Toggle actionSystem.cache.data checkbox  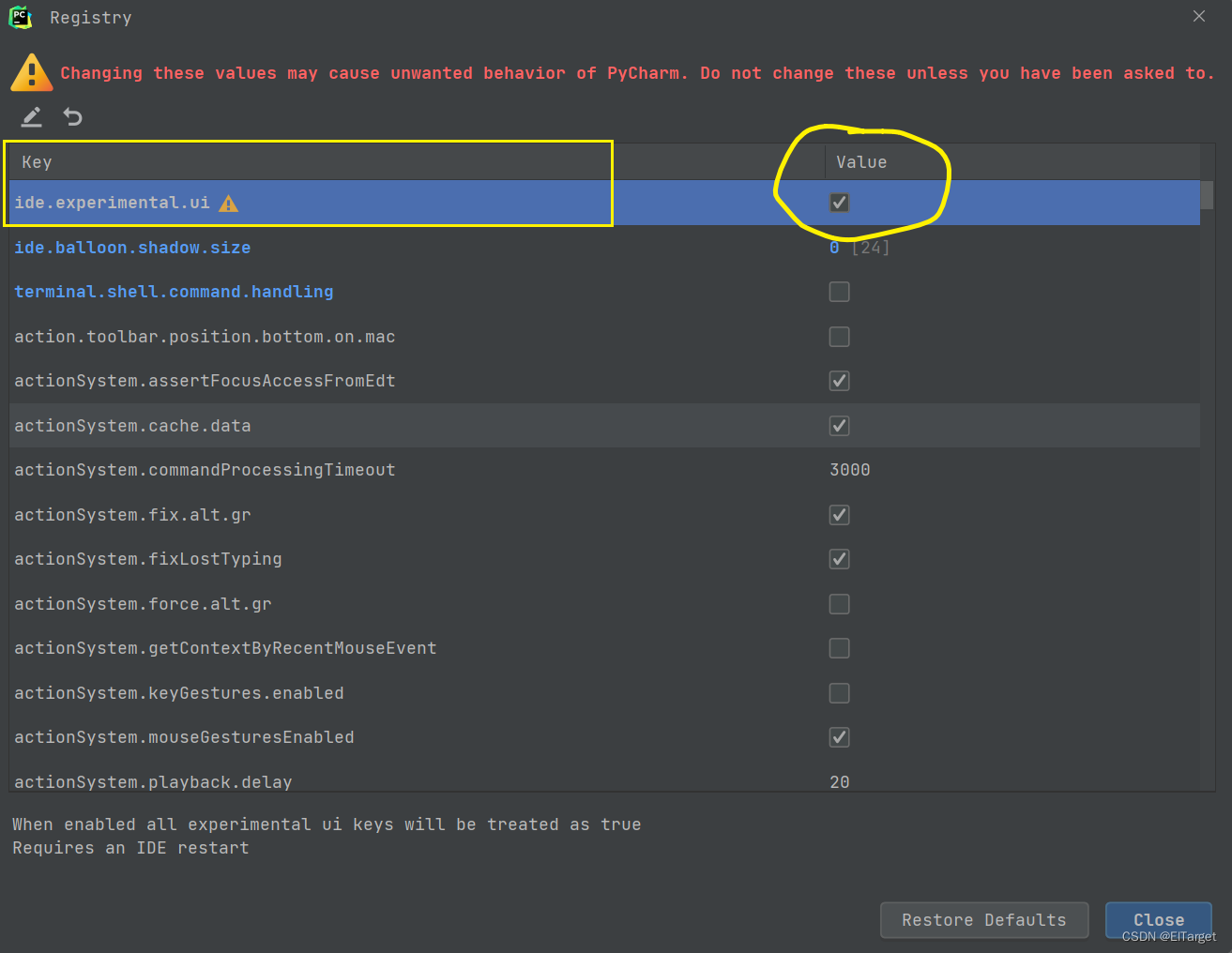pos(840,426)
